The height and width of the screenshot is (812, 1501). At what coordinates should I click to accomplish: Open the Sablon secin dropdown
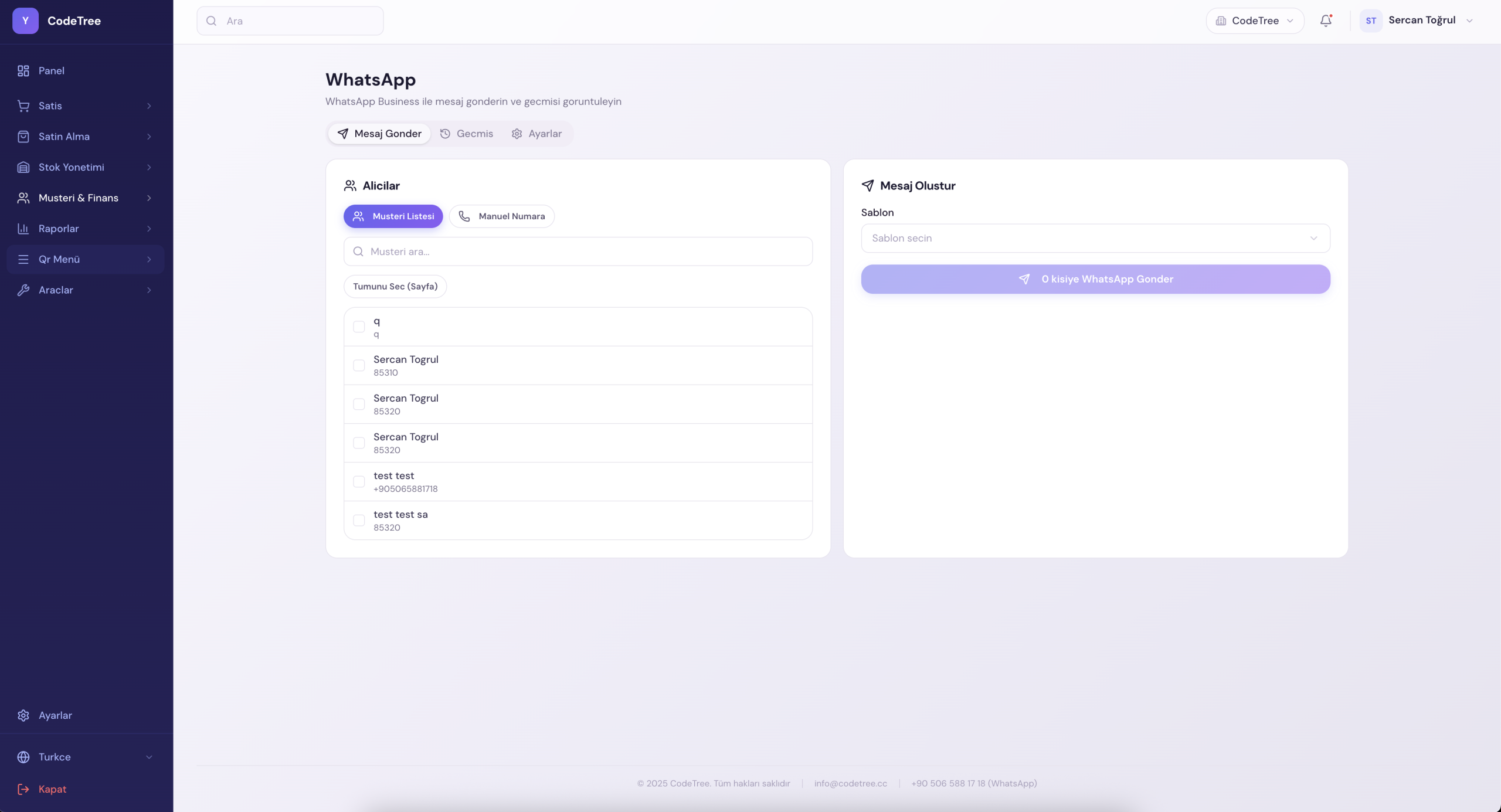click(1095, 238)
